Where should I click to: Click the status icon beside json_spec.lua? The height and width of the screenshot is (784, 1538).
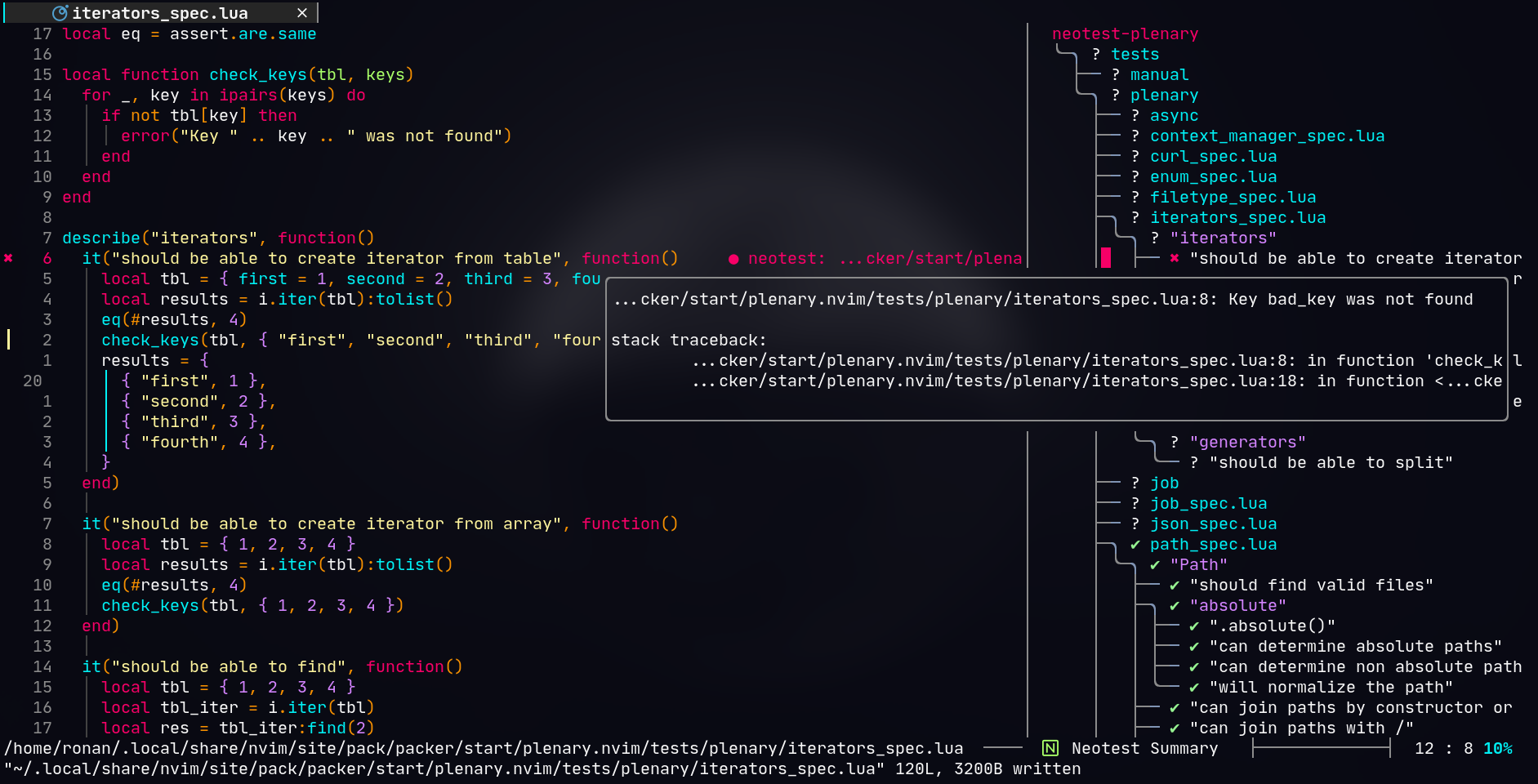coord(1135,523)
